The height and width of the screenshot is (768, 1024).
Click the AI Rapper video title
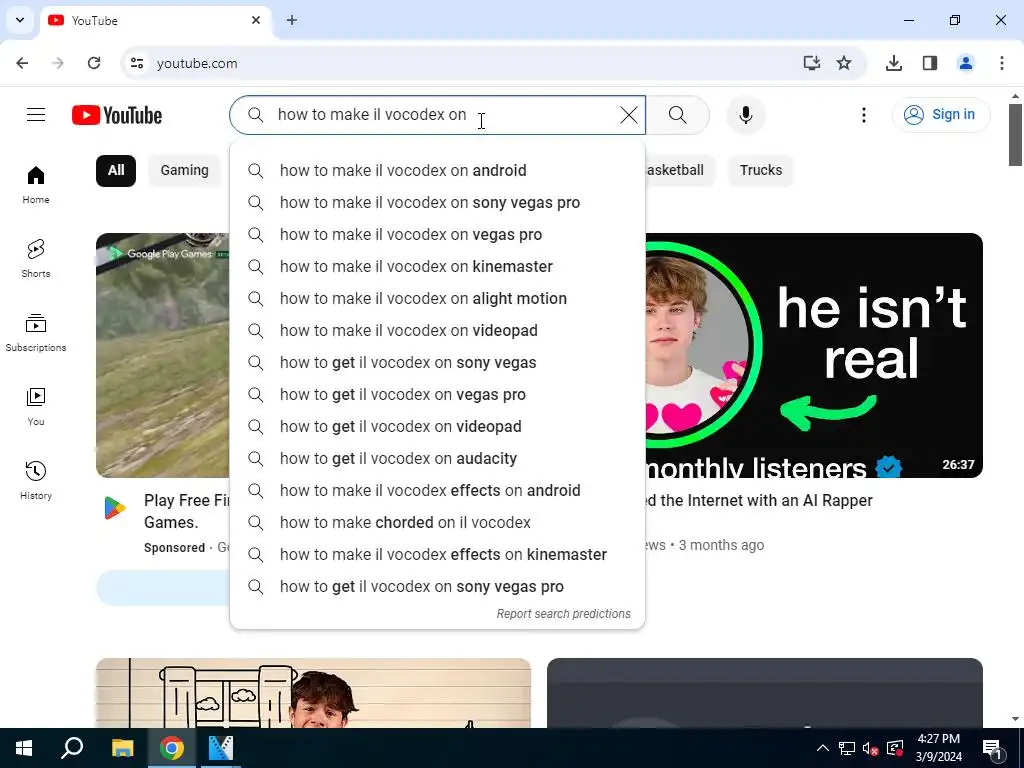759,501
